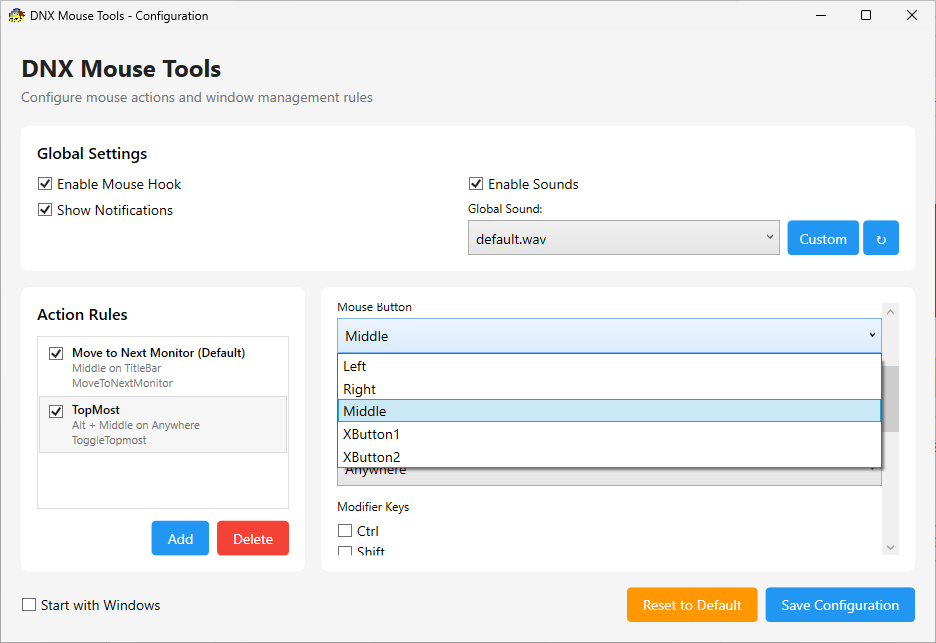Select XButton1 option in dropdown list

click(x=371, y=434)
